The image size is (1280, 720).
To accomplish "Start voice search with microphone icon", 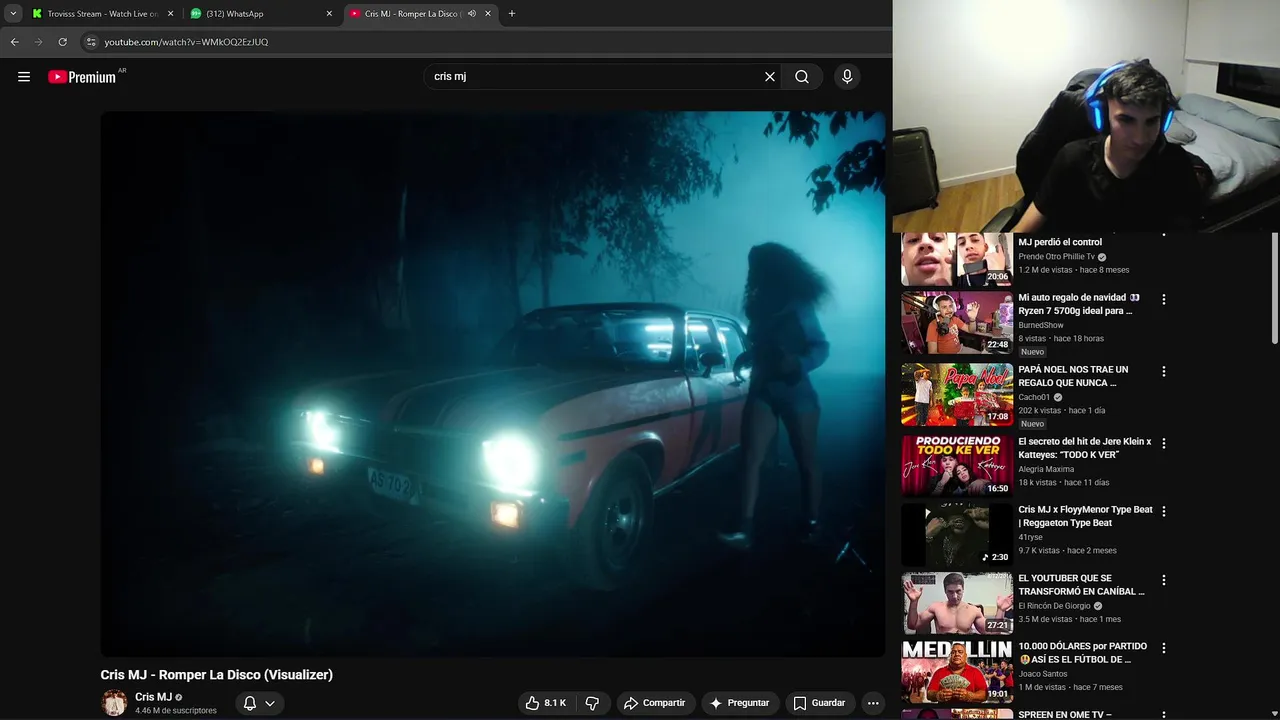I will pyautogui.click(x=847, y=77).
